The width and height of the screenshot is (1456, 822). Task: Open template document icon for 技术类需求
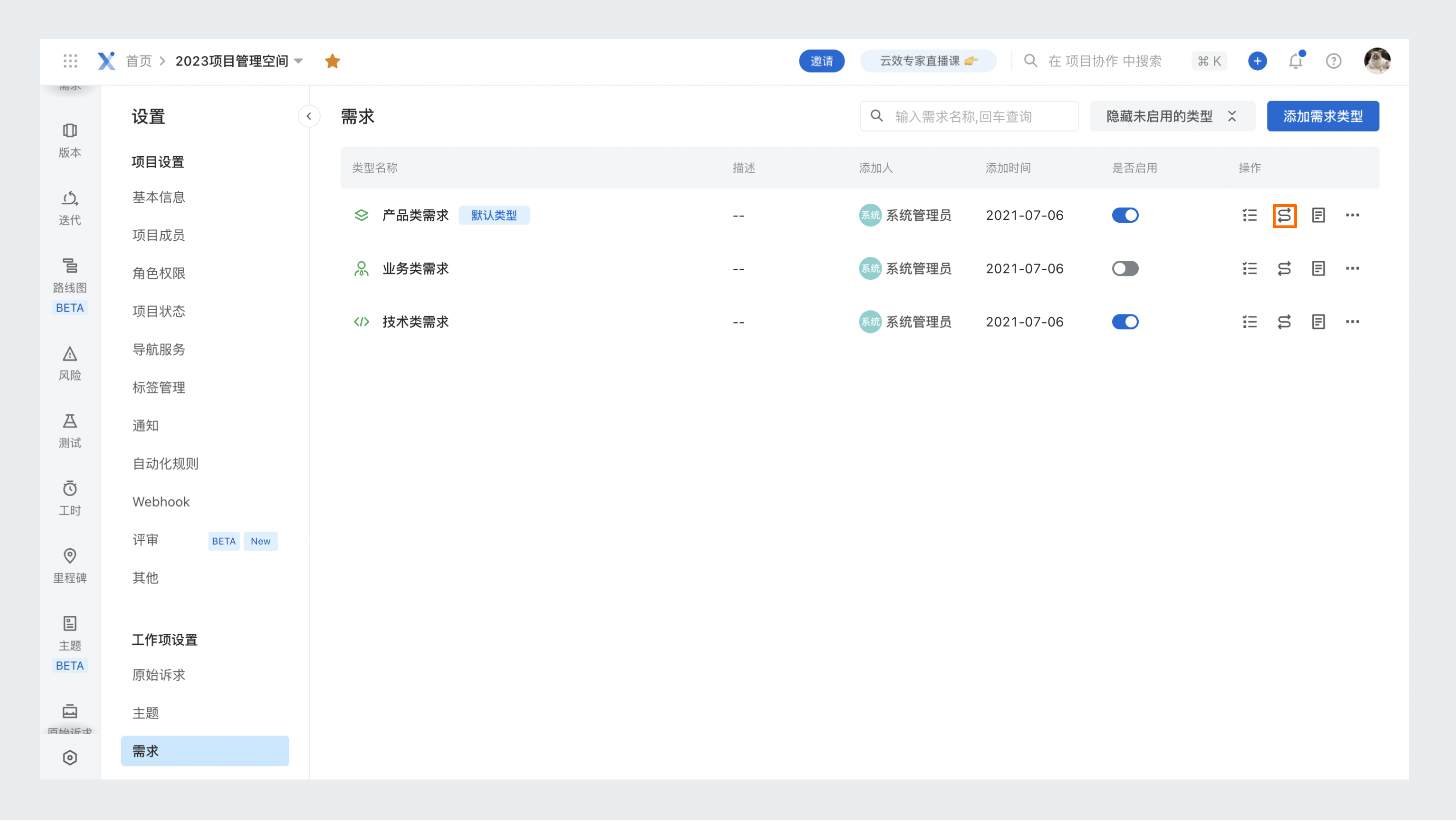(x=1317, y=322)
